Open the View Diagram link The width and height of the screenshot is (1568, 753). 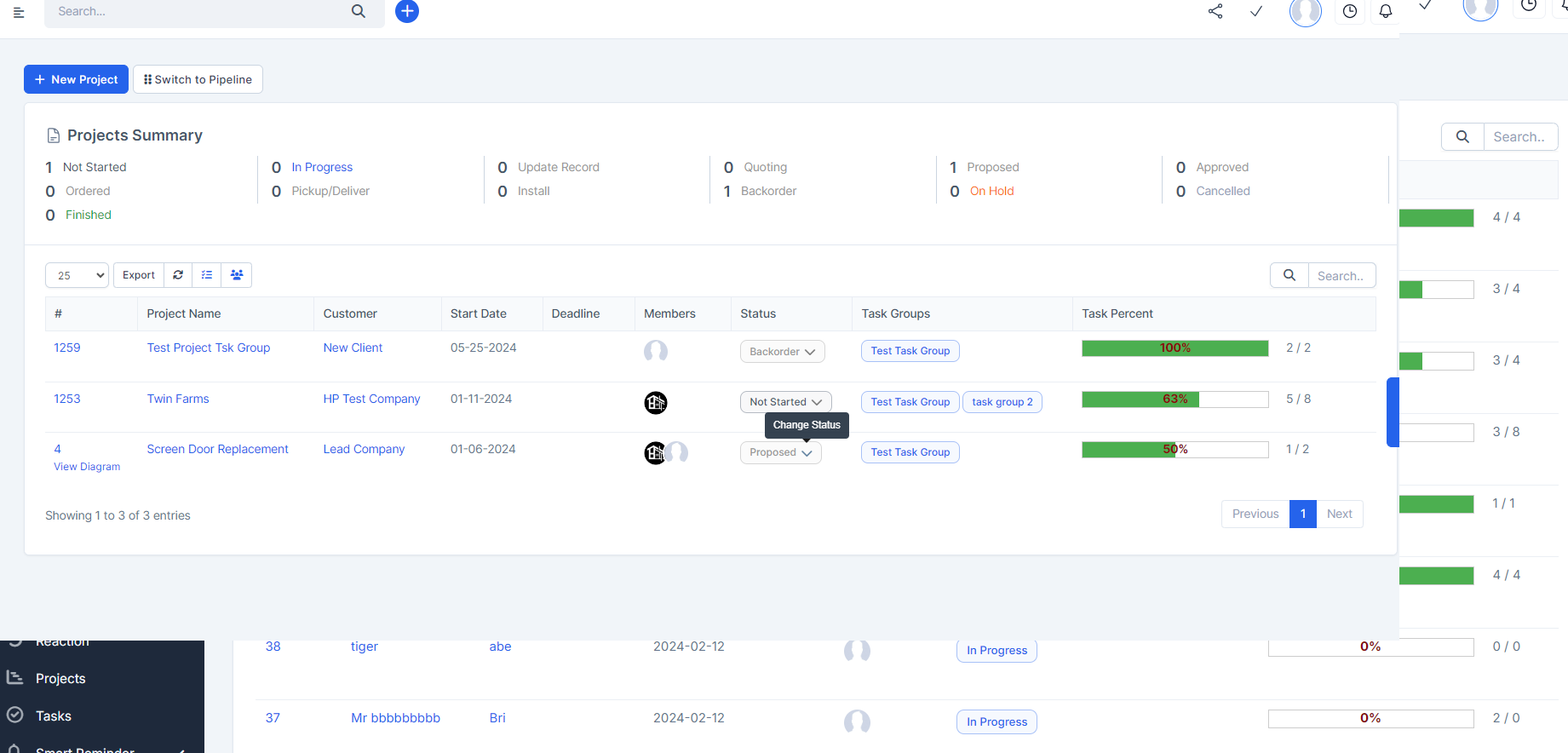point(87,467)
